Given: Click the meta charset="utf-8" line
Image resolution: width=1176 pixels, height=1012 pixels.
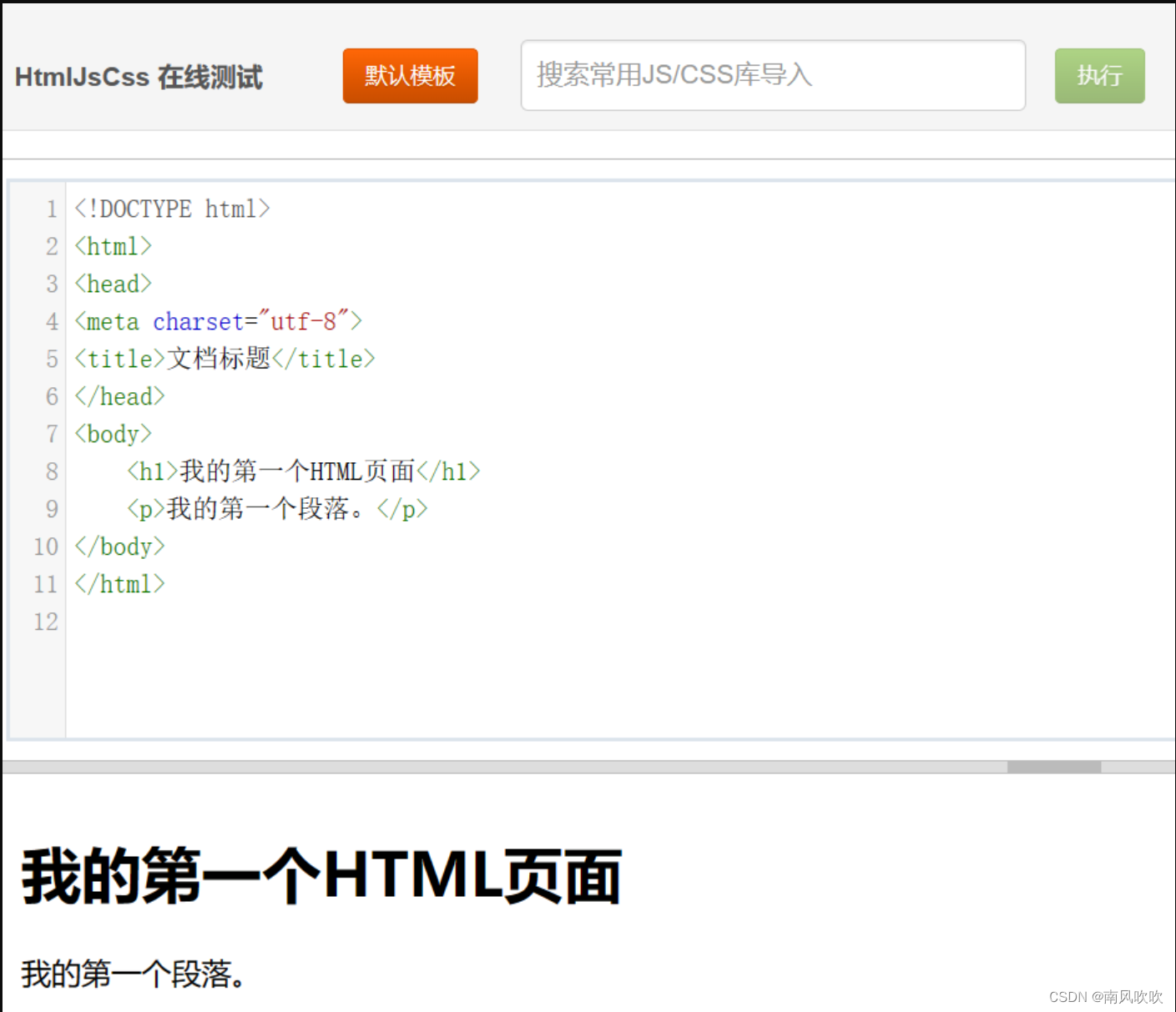Looking at the screenshot, I should (x=218, y=321).
